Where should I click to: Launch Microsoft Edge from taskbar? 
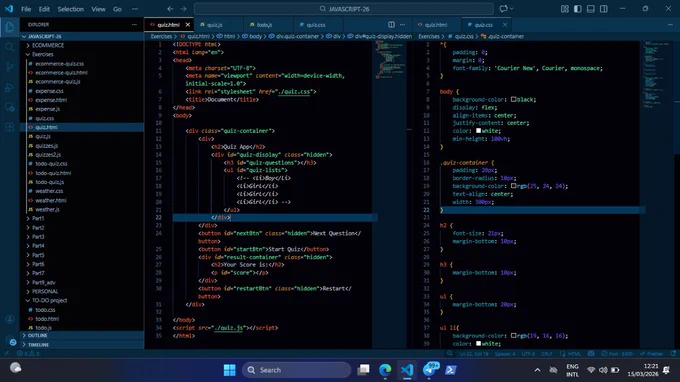[385, 370]
